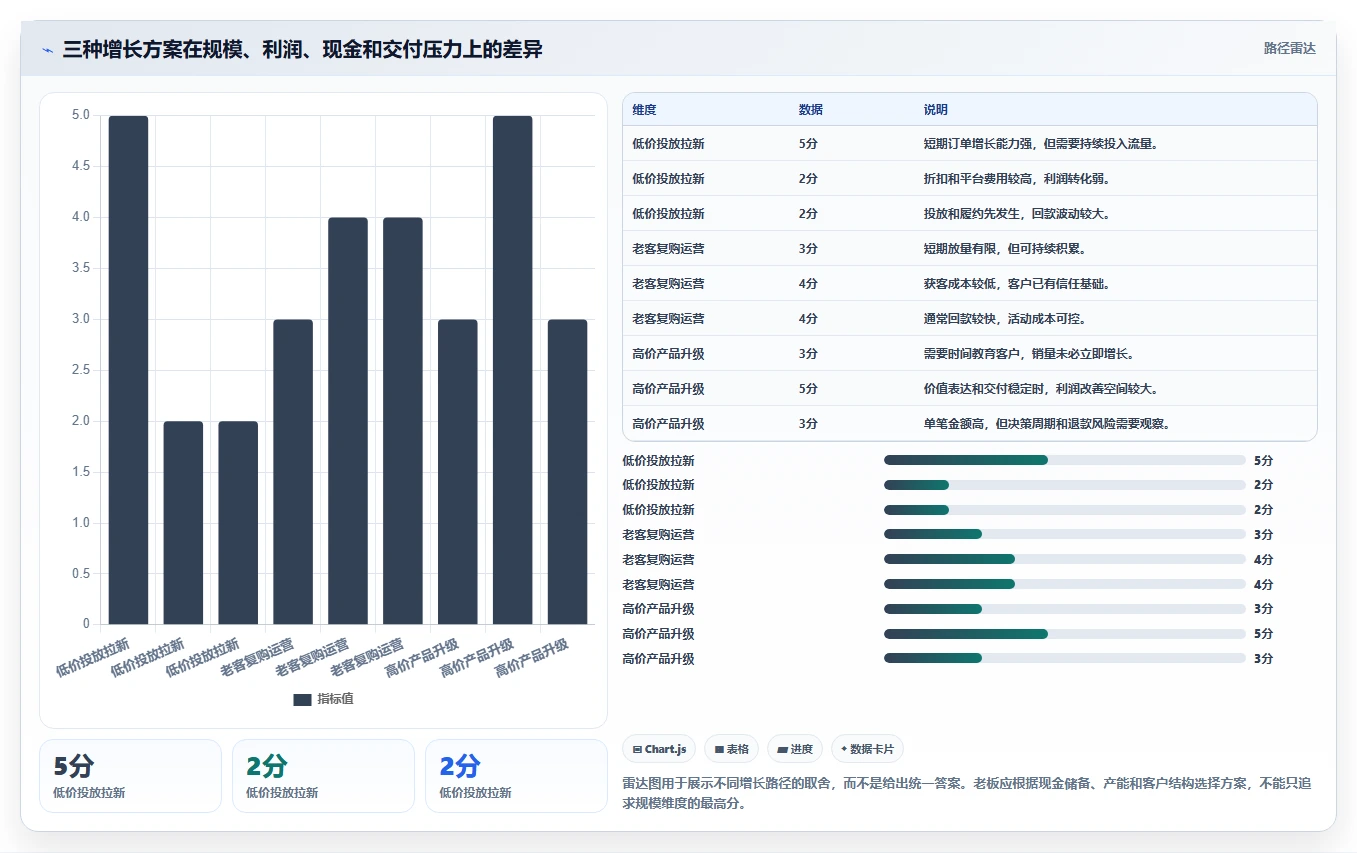Screen dimensions: 1357x853
Task: Click the 3.5 y-axis tick label
Action: pyautogui.click(x=80, y=268)
